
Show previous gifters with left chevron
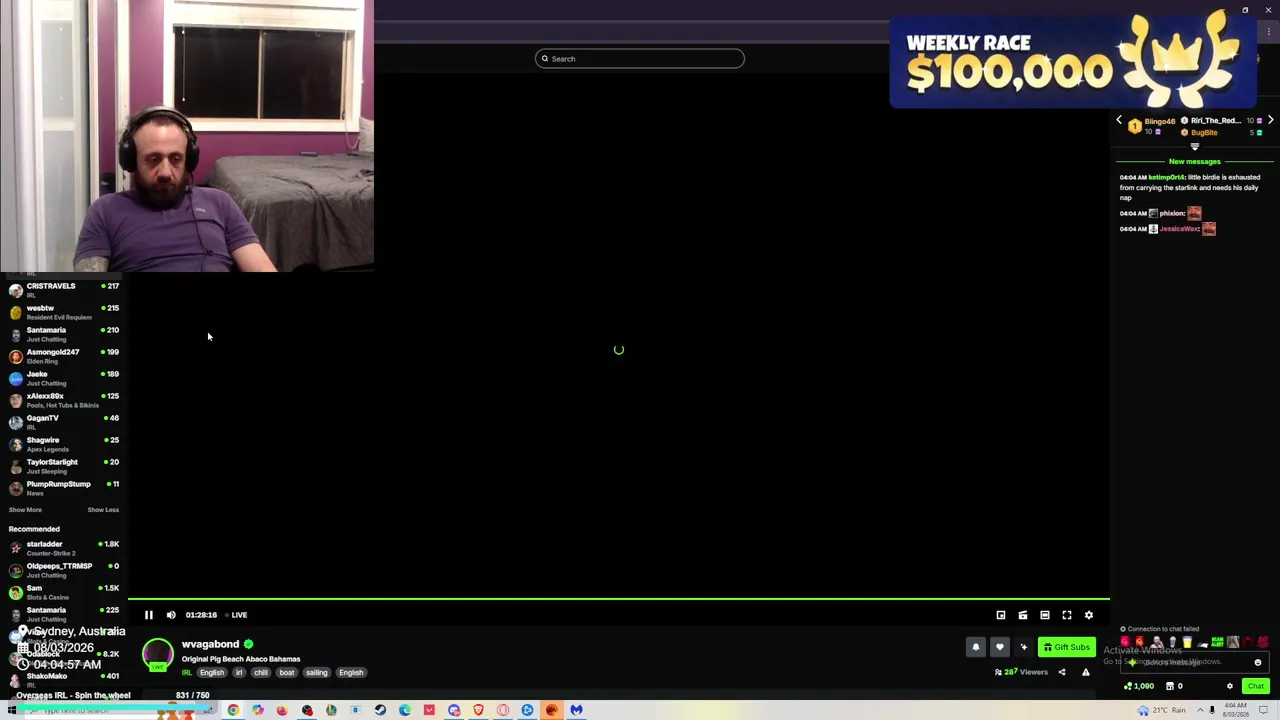[1119, 121]
